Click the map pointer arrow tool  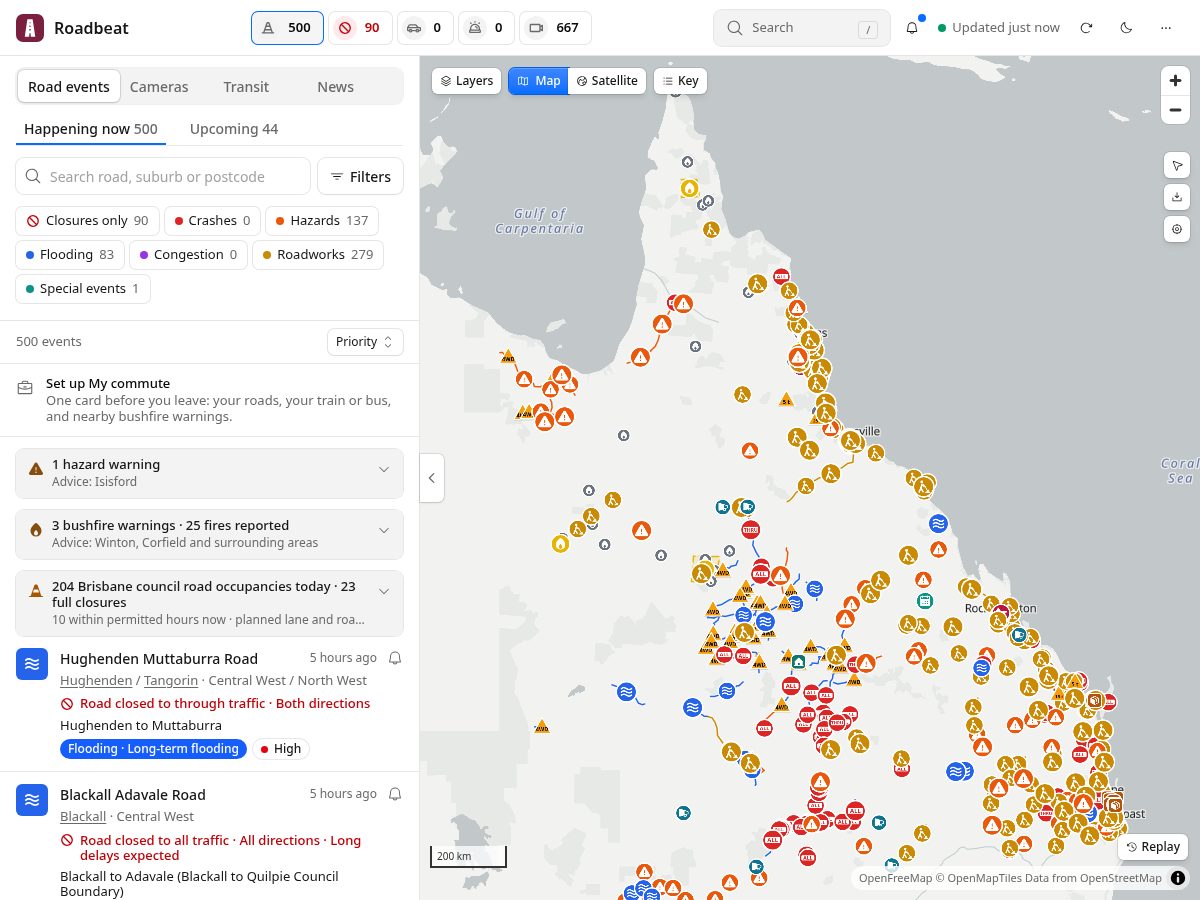coord(1177,165)
